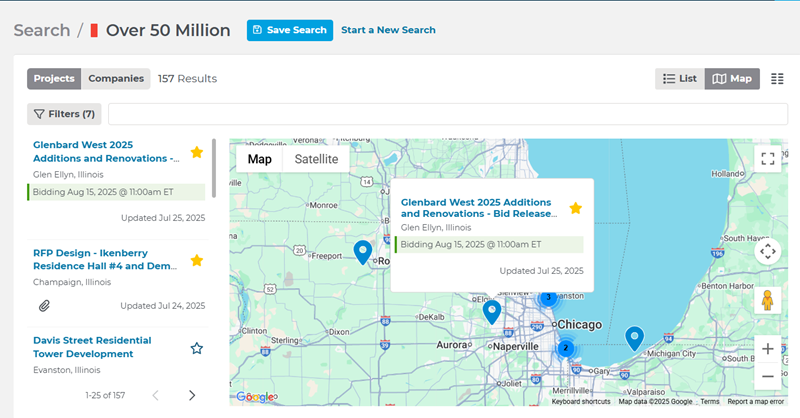This screenshot has width=800, height=418.
Task: Click the map pin near Michigan City
Action: click(x=634, y=338)
